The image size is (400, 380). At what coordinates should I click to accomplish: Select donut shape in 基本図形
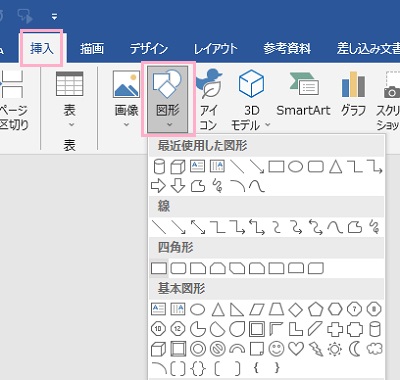(x=198, y=349)
